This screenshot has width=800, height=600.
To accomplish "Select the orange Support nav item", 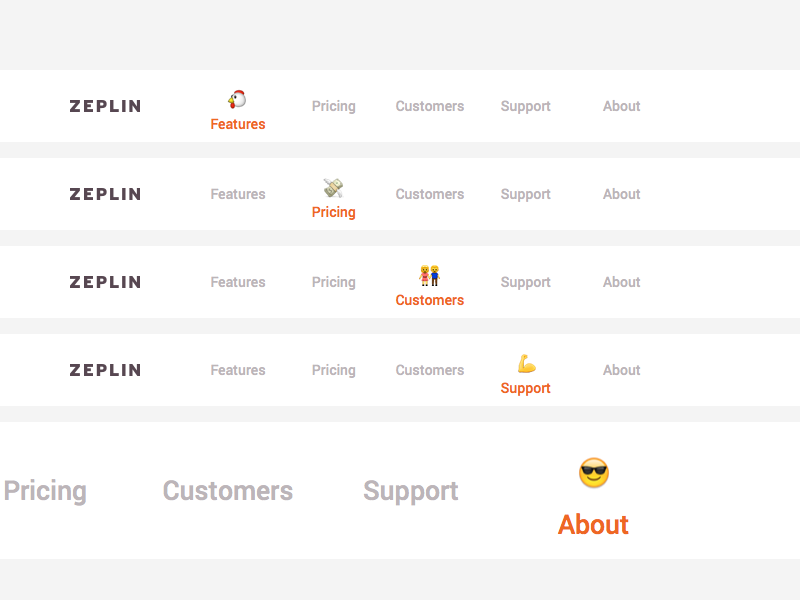I will click(x=525, y=388).
